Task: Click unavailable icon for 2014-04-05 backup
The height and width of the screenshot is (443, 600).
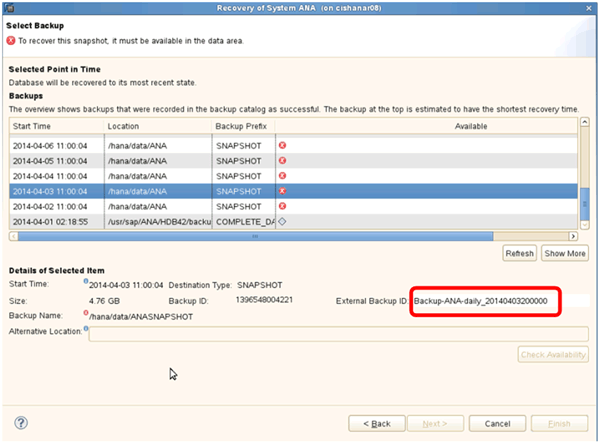Action: (282, 159)
